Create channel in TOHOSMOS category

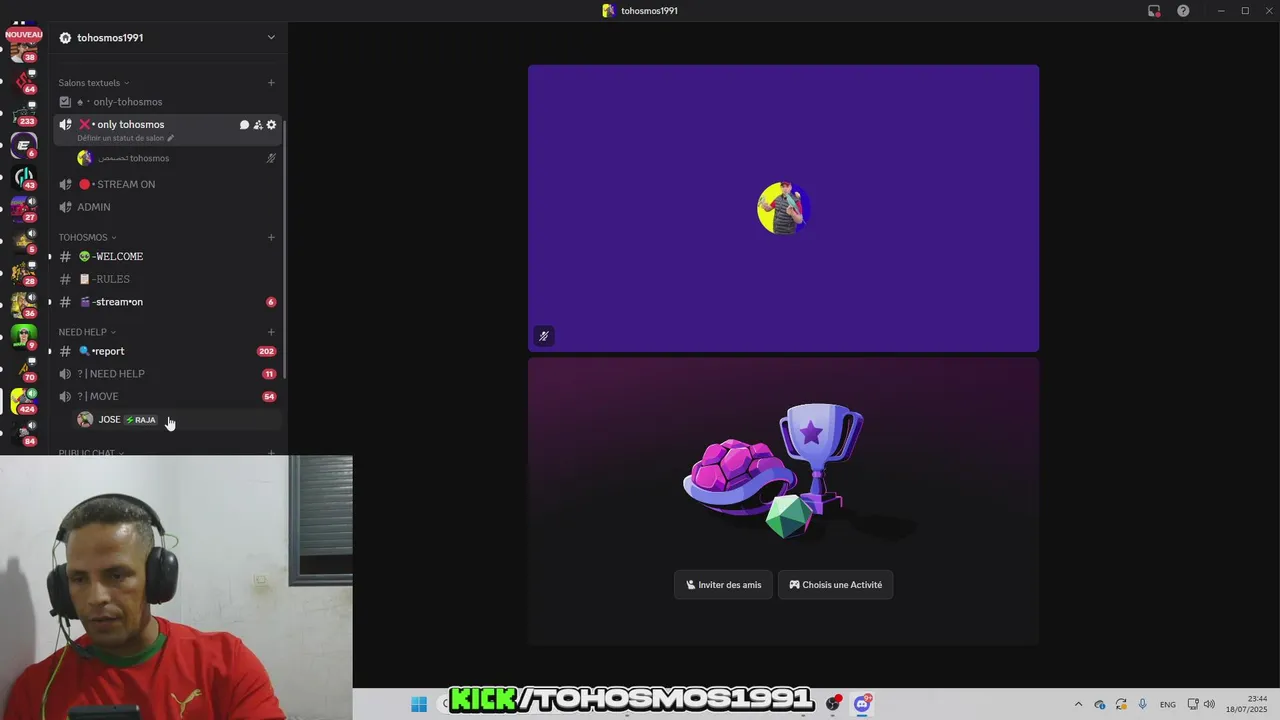point(271,237)
